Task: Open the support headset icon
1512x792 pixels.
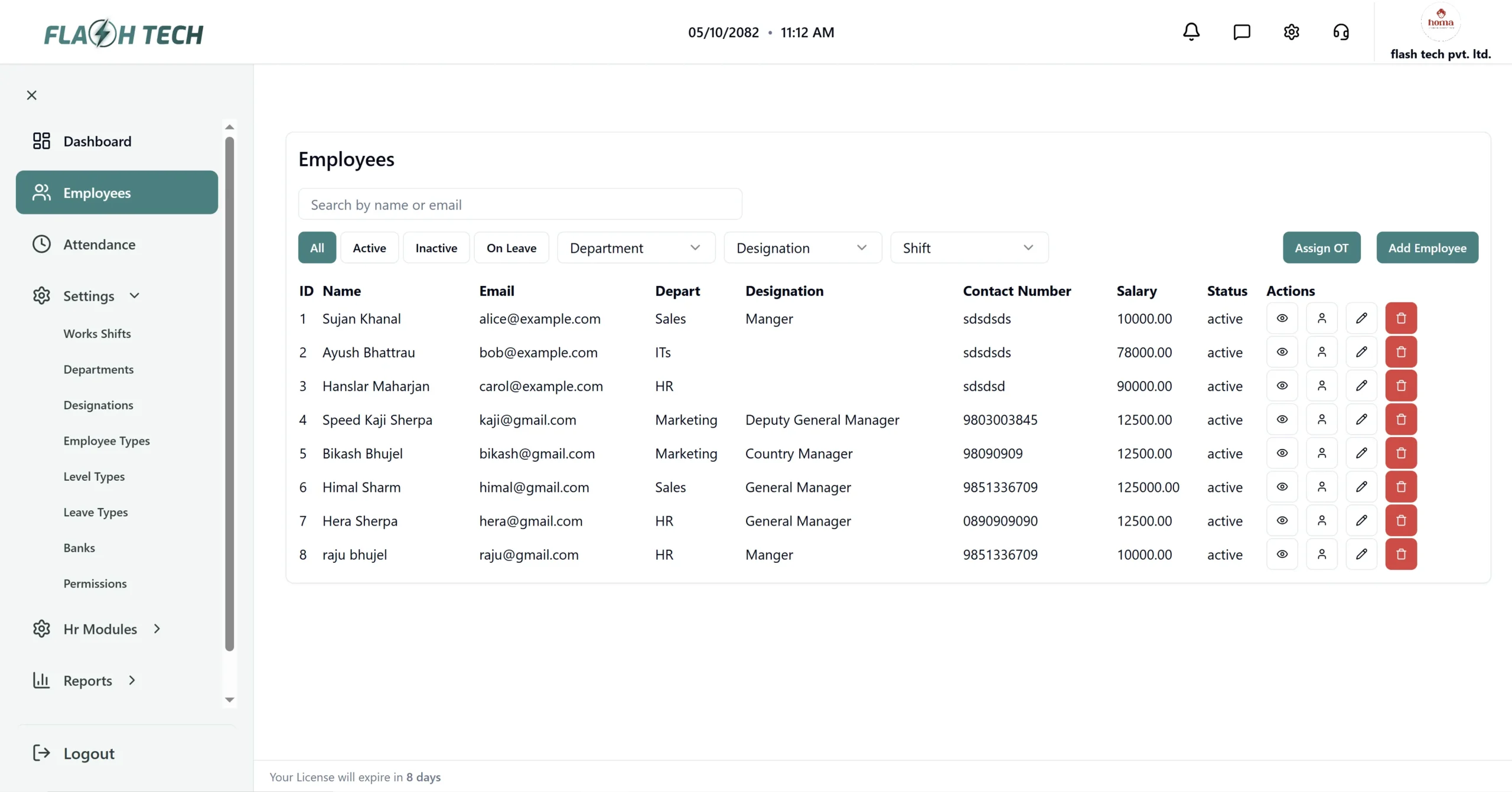Action: pyautogui.click(x=1341, y=32)
